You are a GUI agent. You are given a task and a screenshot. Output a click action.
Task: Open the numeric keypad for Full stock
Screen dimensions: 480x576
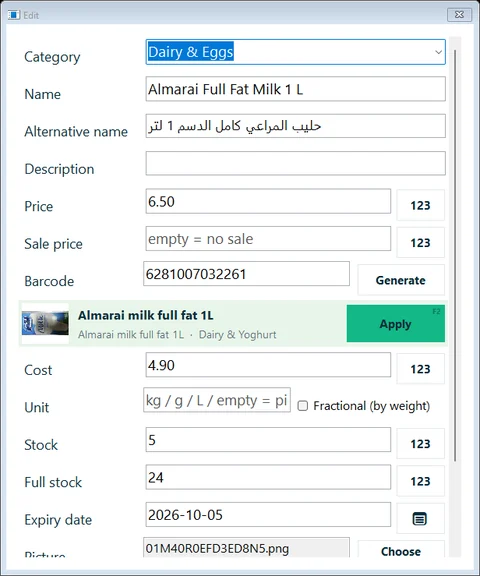420,481
